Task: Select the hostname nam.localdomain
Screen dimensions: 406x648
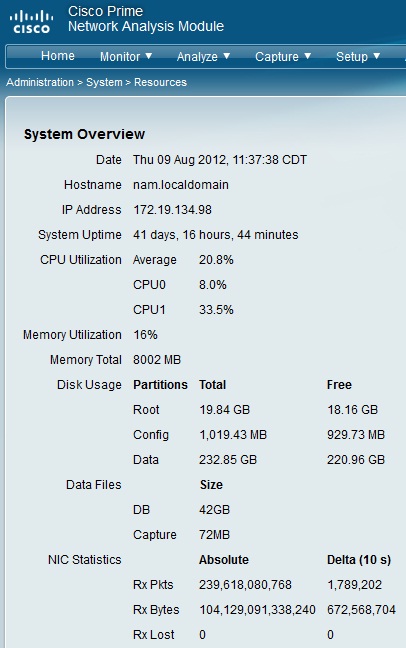Action: [x=181, y=185]
